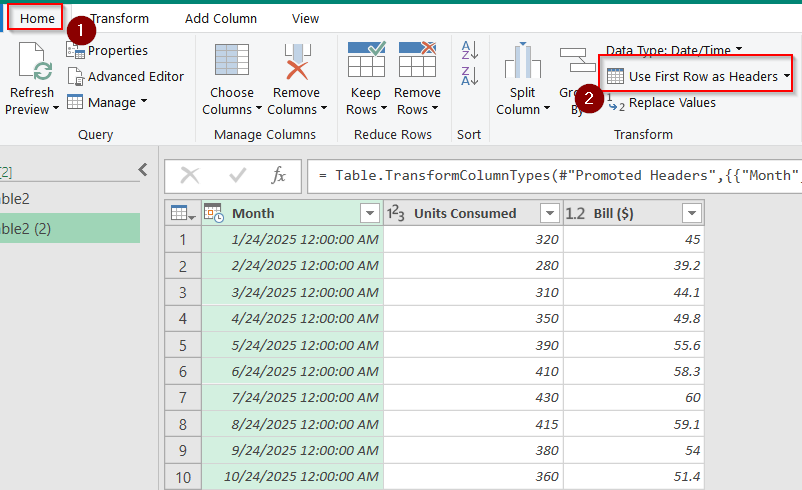Click cell 10/24/2025 12:00:00 AM
Screen dimensions: 802x490
(x=293, y=477)
